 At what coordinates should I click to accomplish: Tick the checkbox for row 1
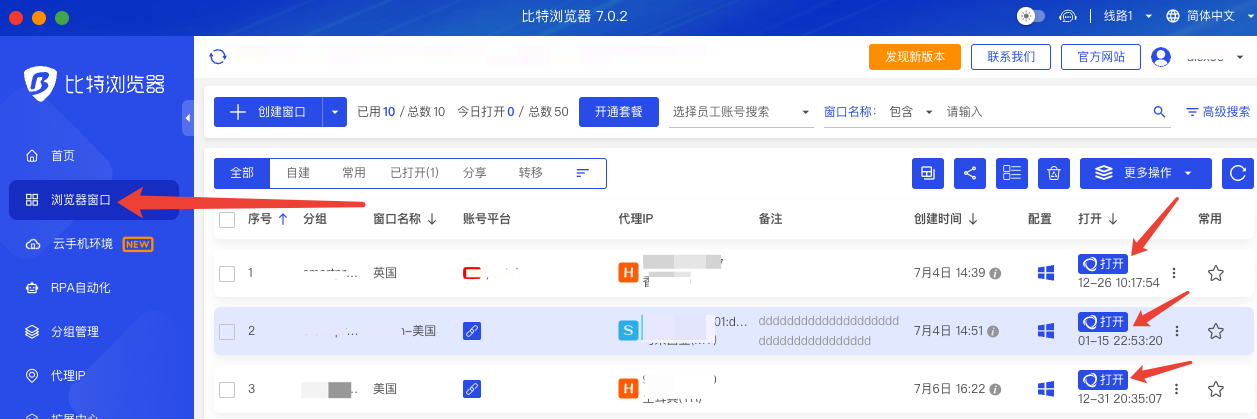[x=227, y=273]
